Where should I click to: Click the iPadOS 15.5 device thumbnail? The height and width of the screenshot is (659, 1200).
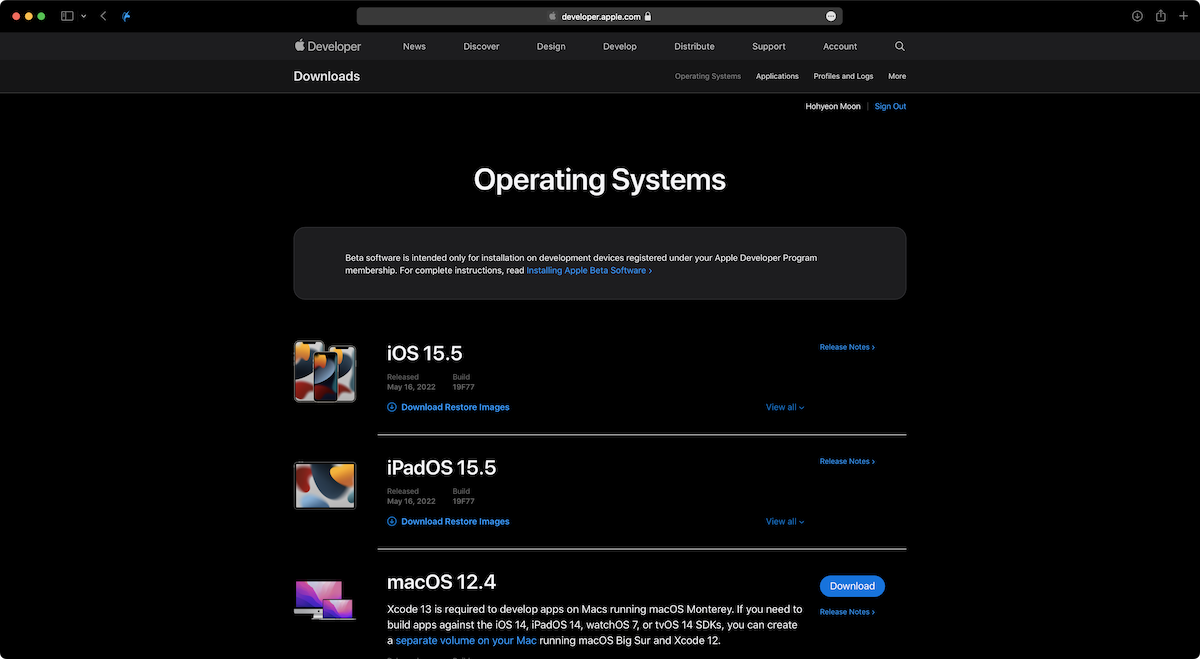click(325, 485)
